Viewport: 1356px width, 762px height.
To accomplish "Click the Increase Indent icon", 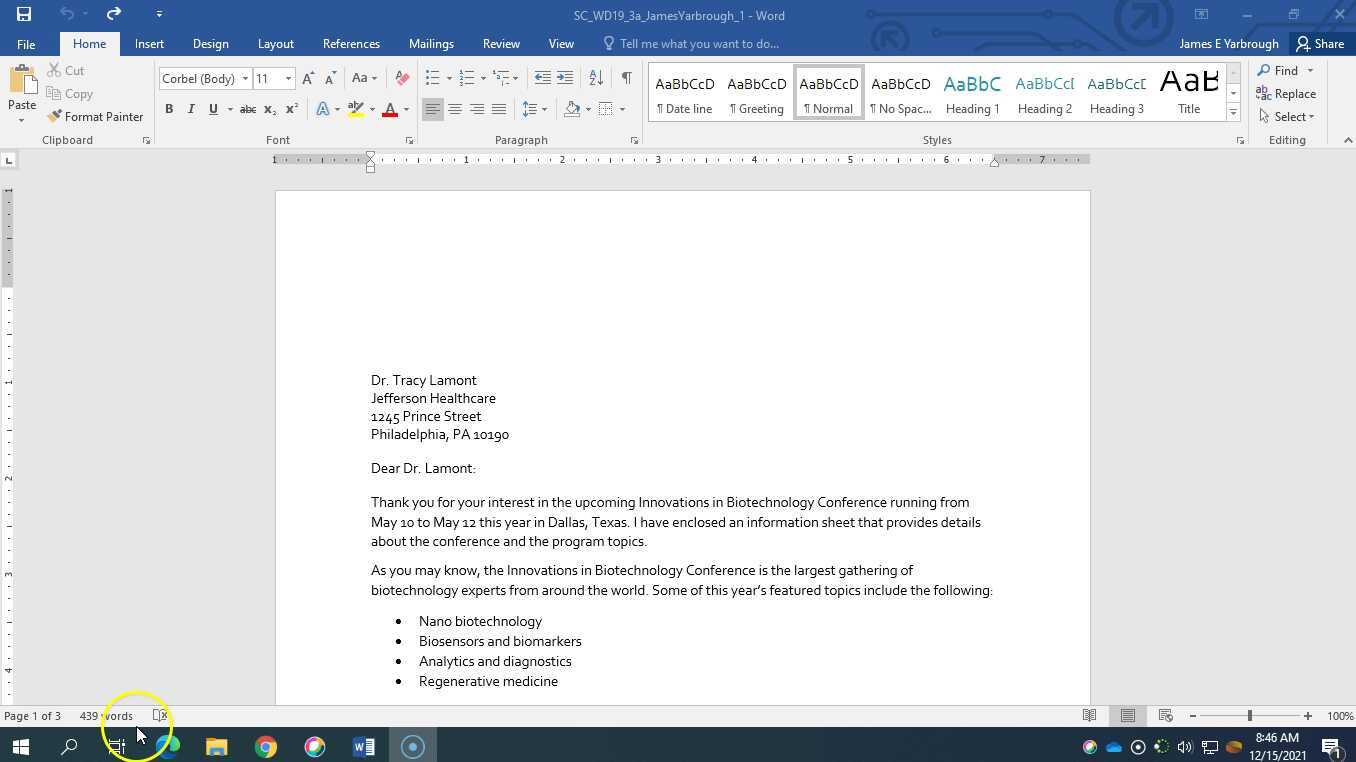I will [564, 77].
